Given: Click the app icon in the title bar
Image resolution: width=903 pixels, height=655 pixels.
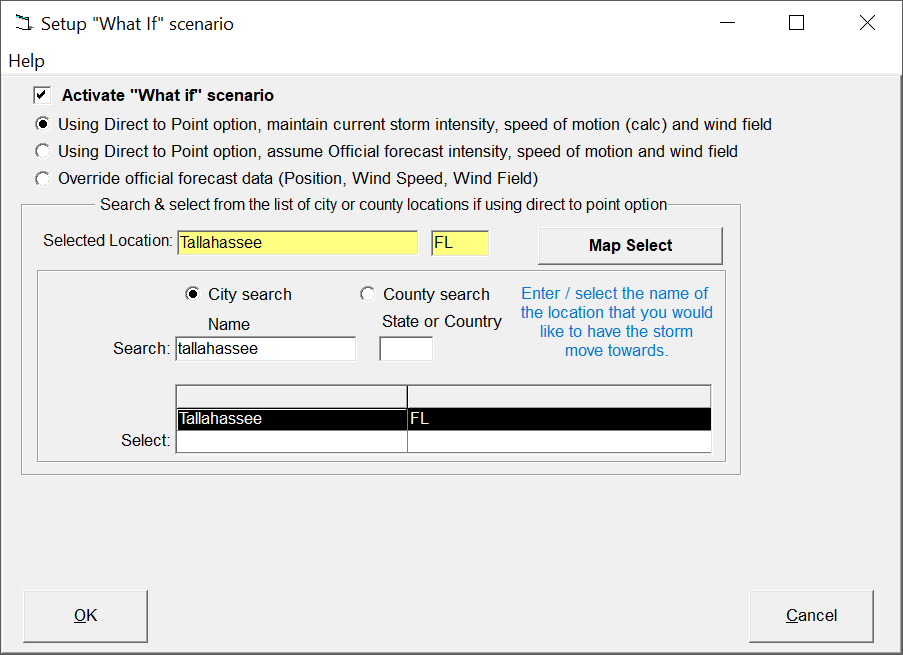Looking at the screenshot, I should (x=23, y=23).
